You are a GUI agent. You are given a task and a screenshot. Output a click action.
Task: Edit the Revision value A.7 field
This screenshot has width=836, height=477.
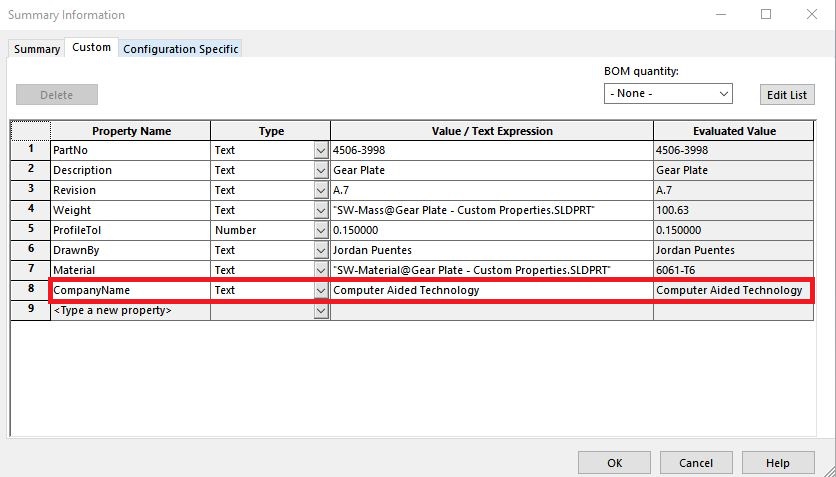pyautogui.click(x=492, y=191)
